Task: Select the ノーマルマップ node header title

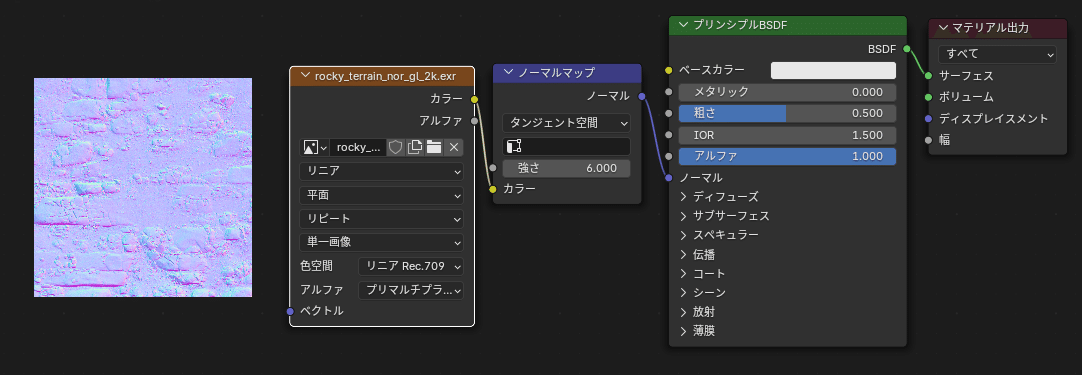Action: 556,73
